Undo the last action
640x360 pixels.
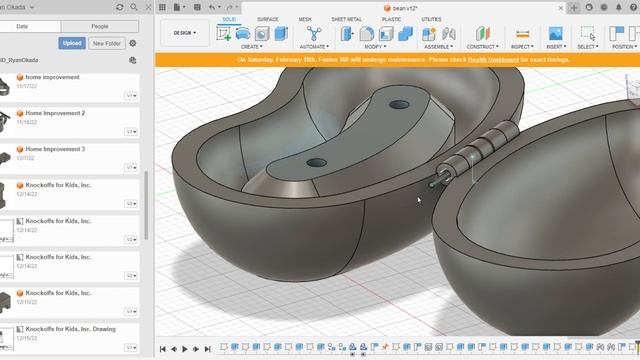213,7
